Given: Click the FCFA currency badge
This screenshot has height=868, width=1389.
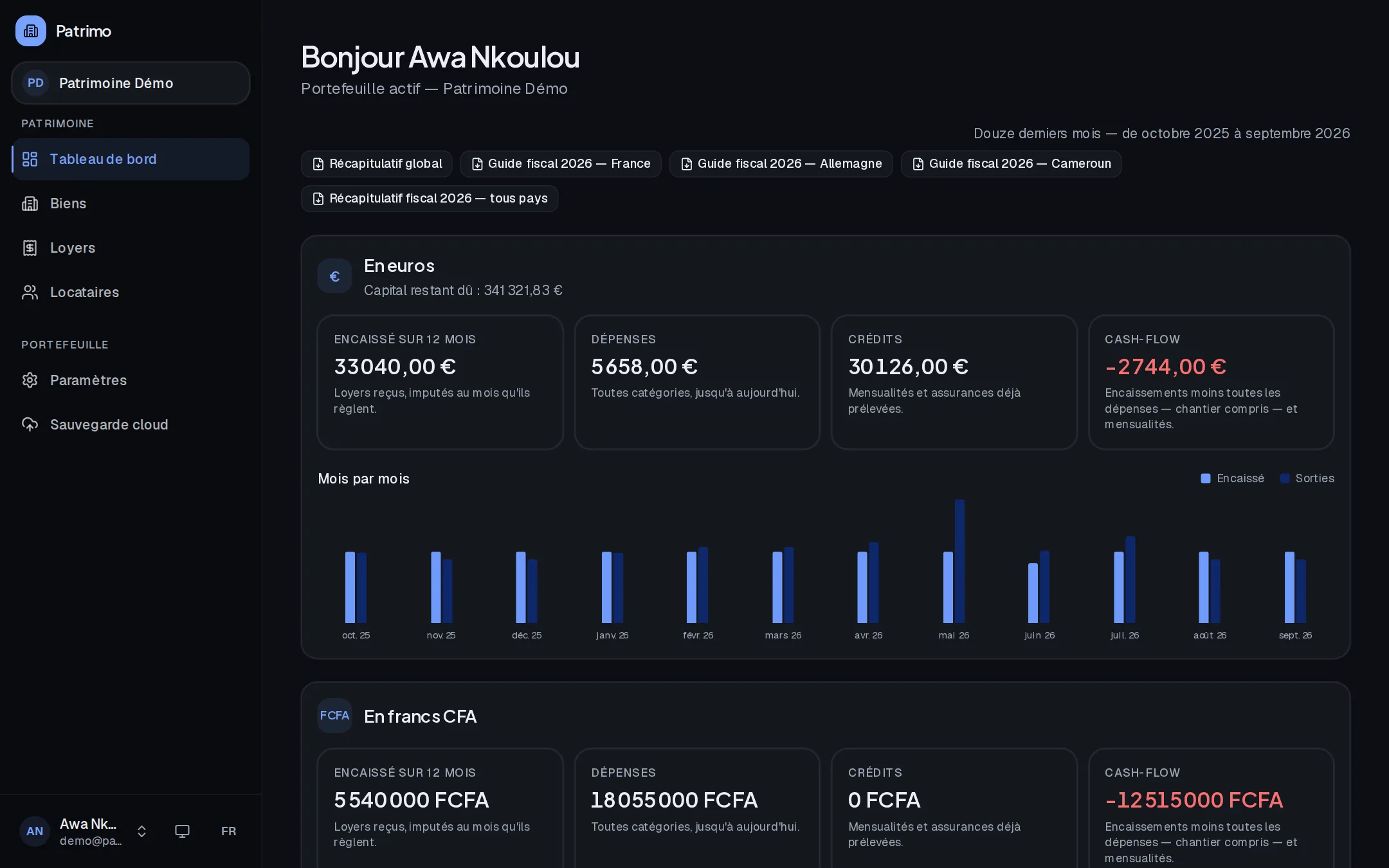Looking at the screenshot, I should (x=334, y=716).
